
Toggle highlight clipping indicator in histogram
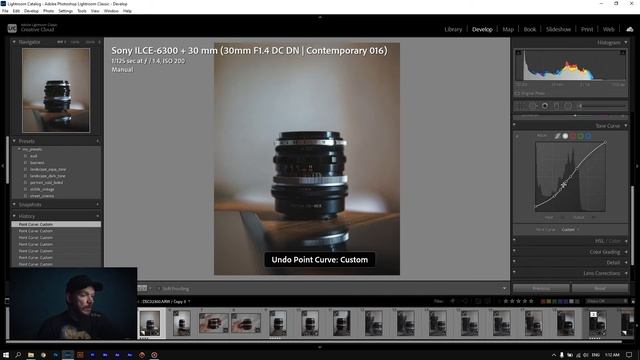pos(622,53)
